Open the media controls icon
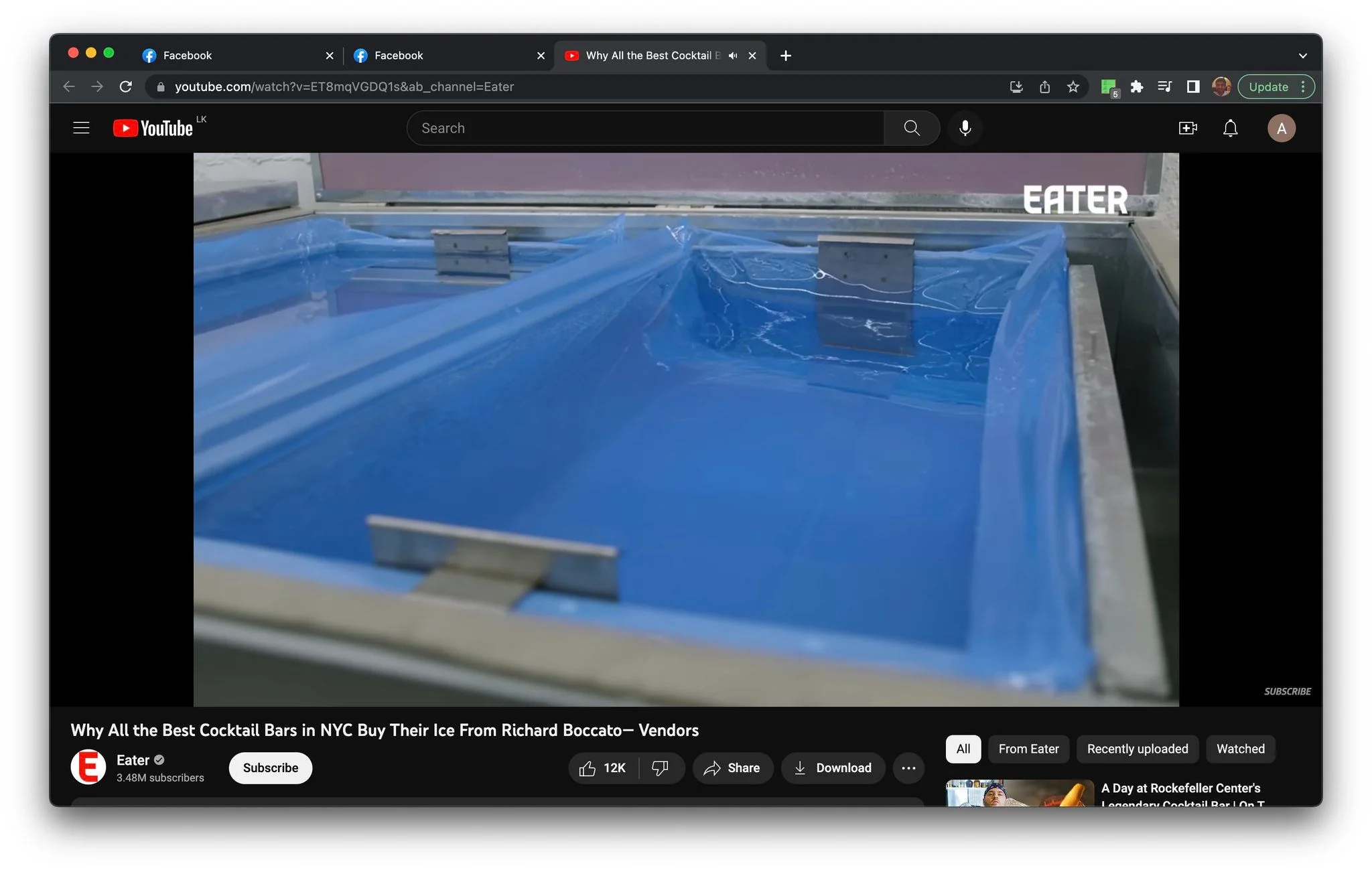The image size is (1372, 872). click(1164, 86)
